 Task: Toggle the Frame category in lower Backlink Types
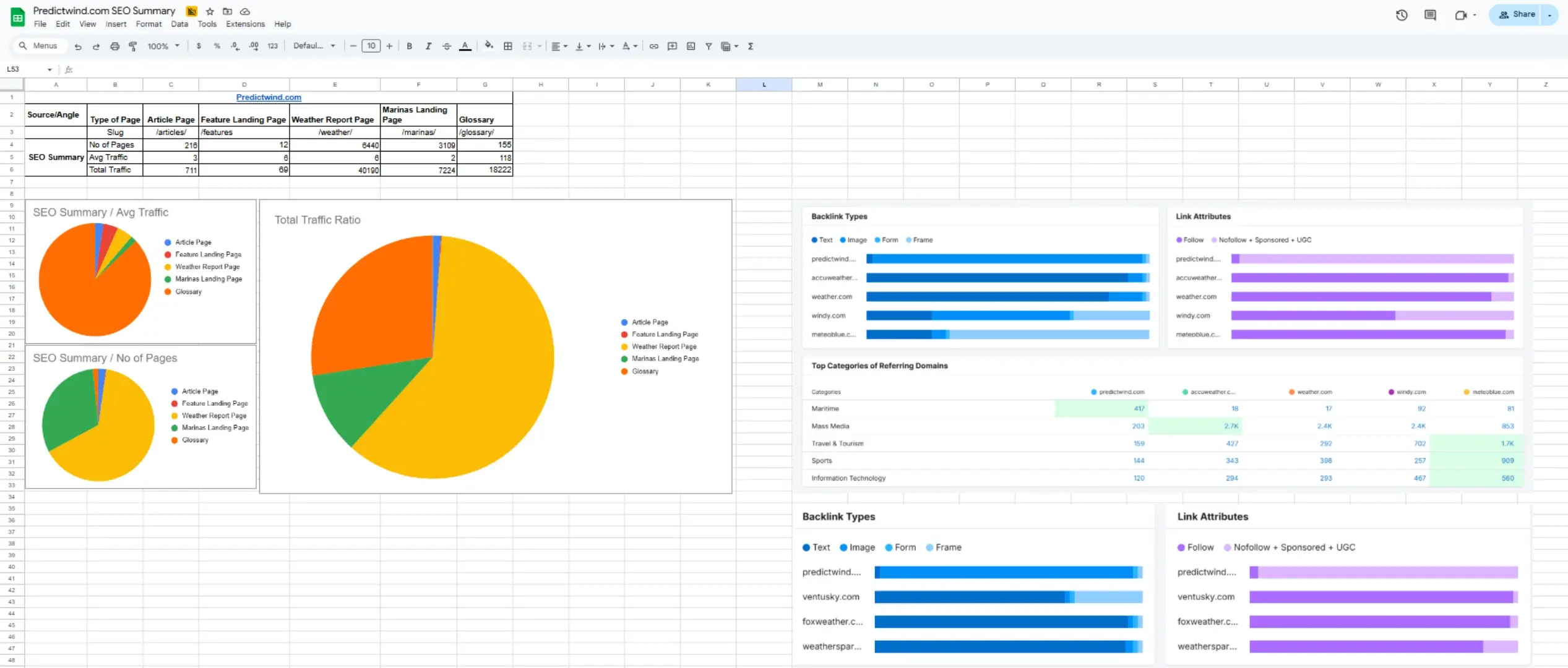pos(944,547)
